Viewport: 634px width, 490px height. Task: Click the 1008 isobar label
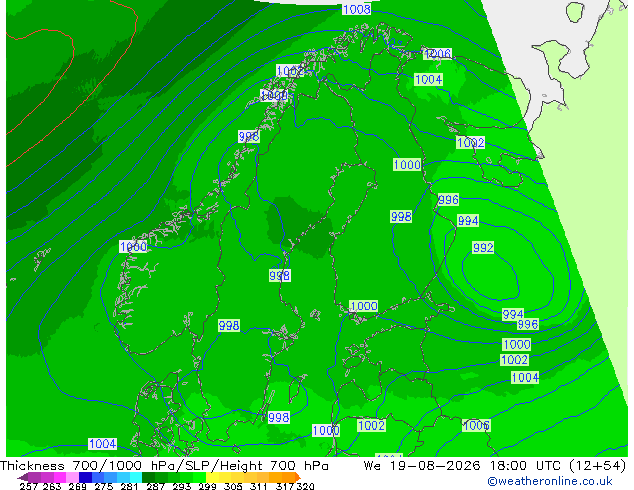click(356, 9)
